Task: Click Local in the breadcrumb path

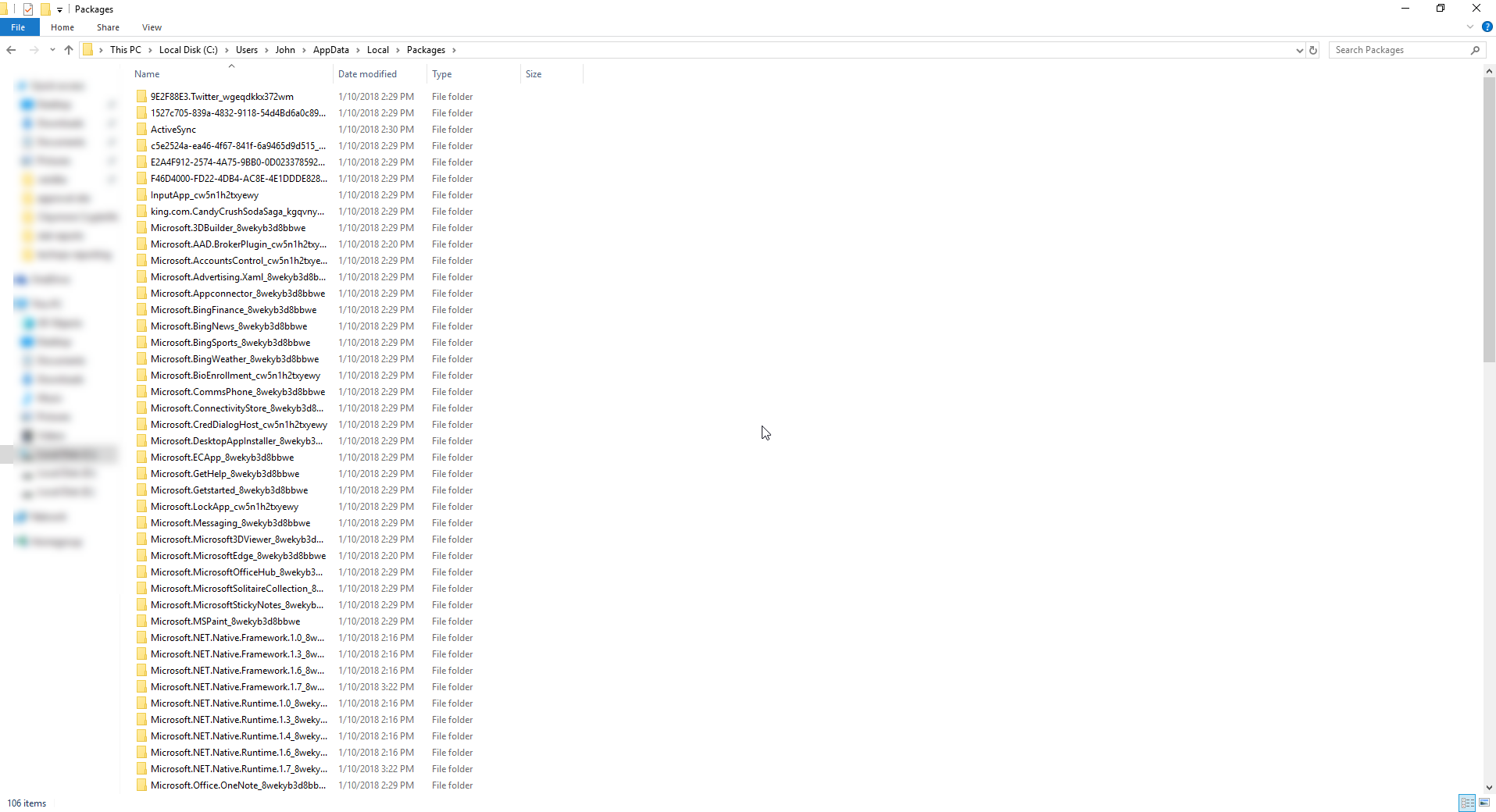Action: [378, 50]
